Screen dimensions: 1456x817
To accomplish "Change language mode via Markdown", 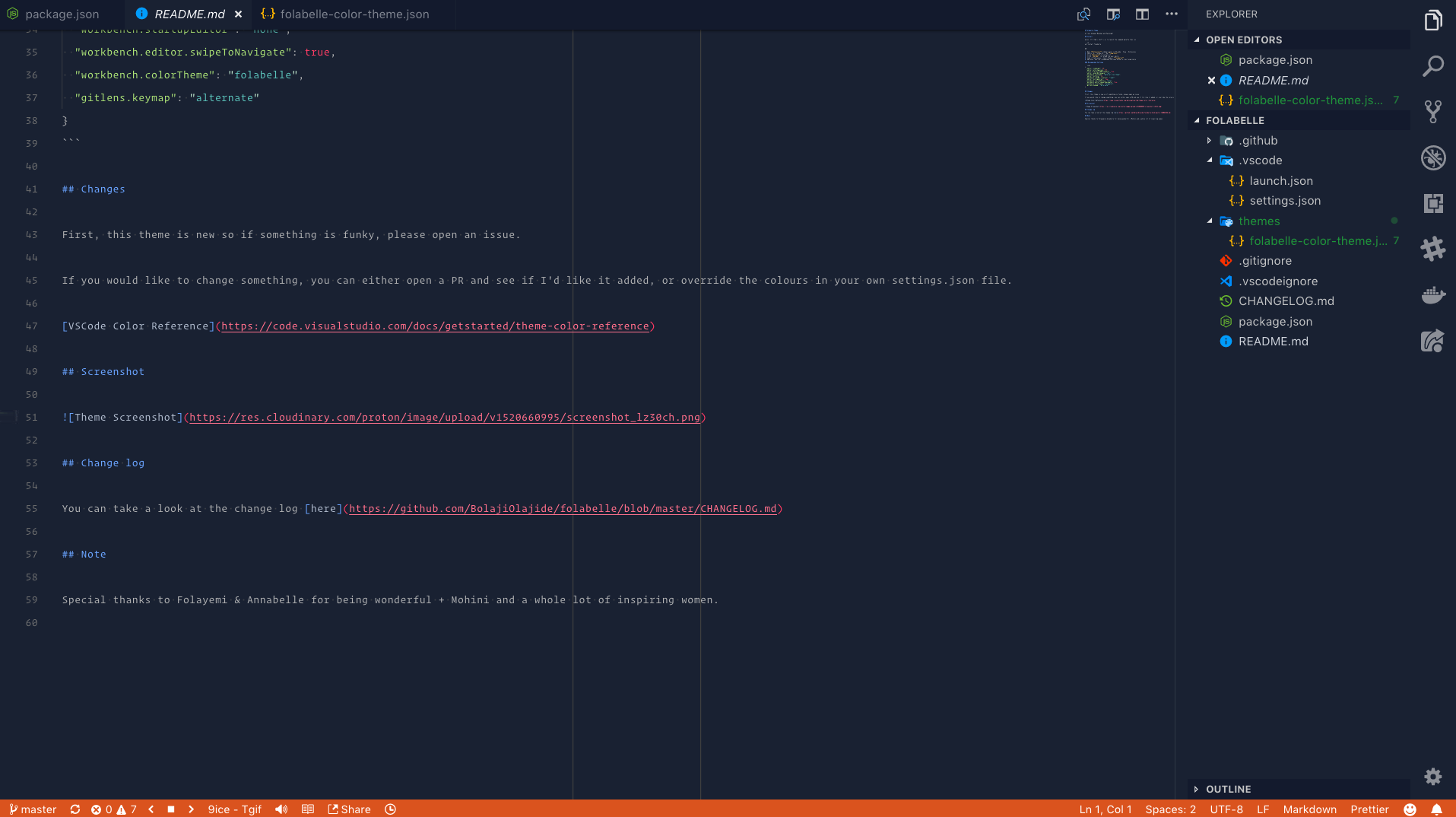I will (1309, 809).
